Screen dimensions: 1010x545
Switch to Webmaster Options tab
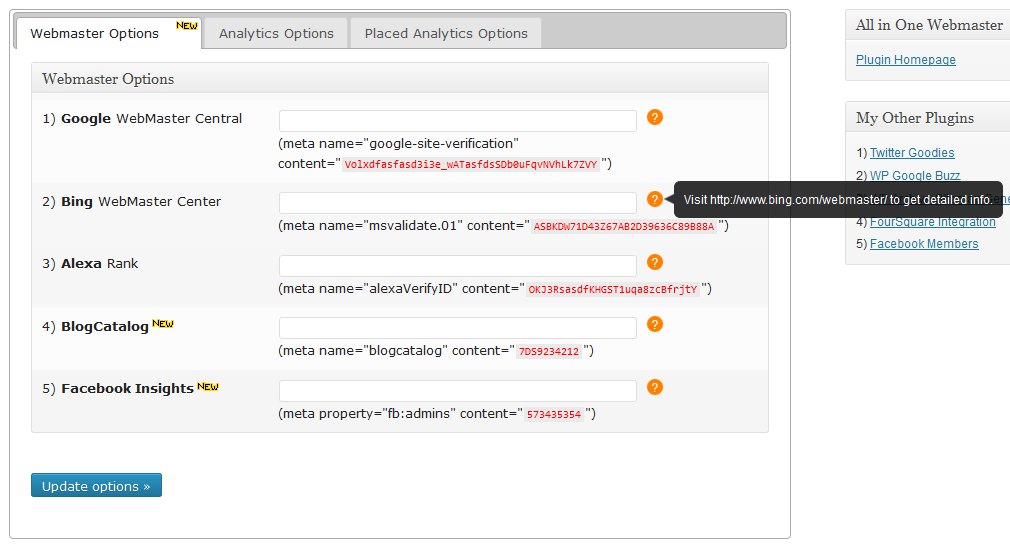click(108, 33)
